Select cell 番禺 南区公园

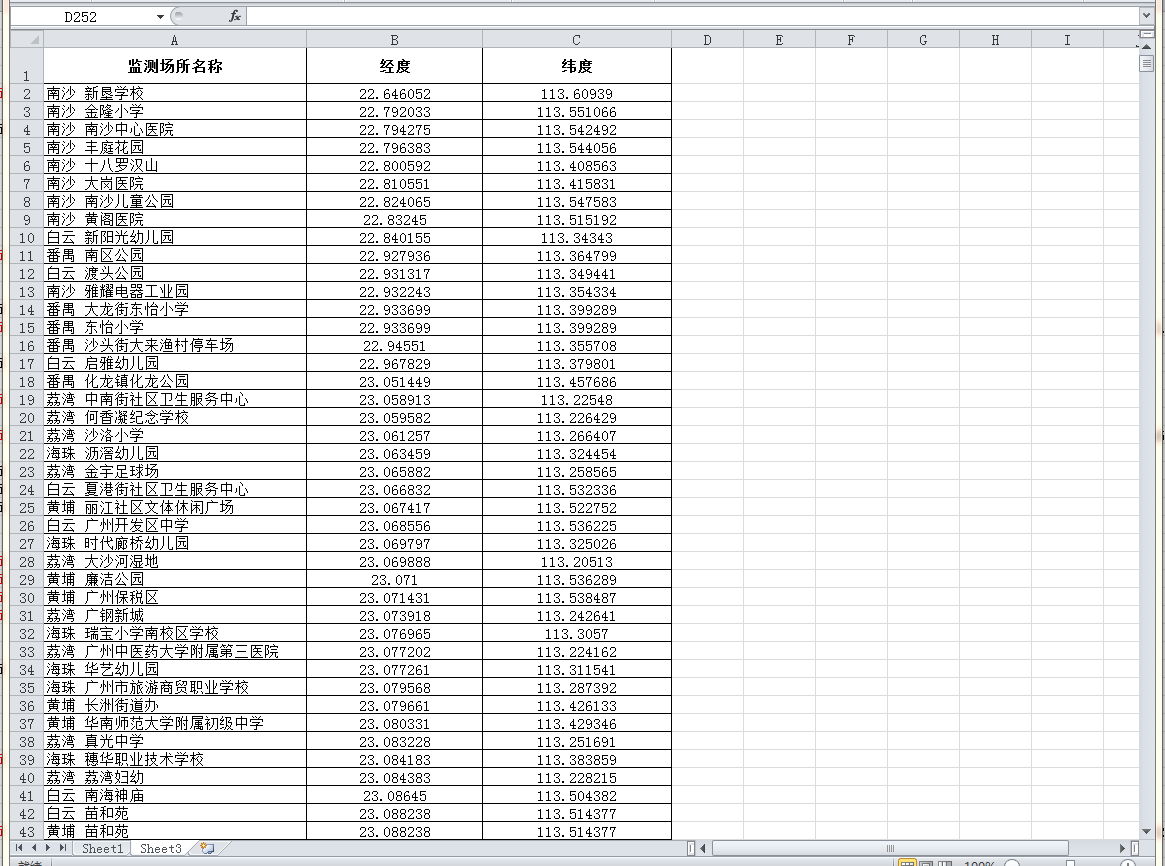pos(175,255)
